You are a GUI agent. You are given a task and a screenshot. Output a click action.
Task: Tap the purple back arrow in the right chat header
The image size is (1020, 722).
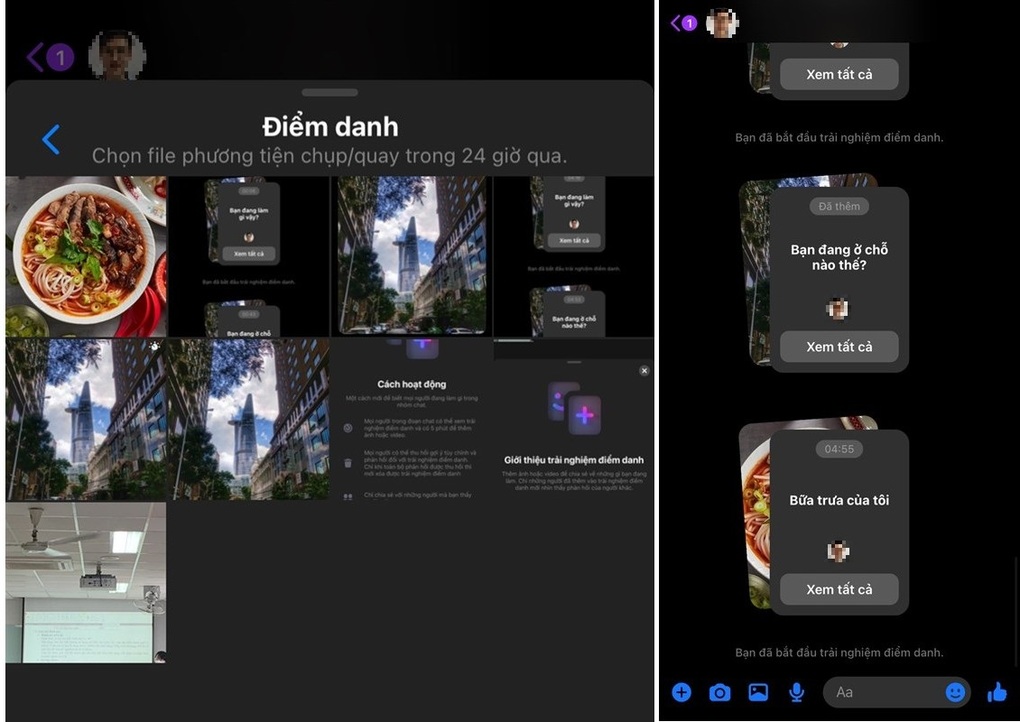click(675, 23)
